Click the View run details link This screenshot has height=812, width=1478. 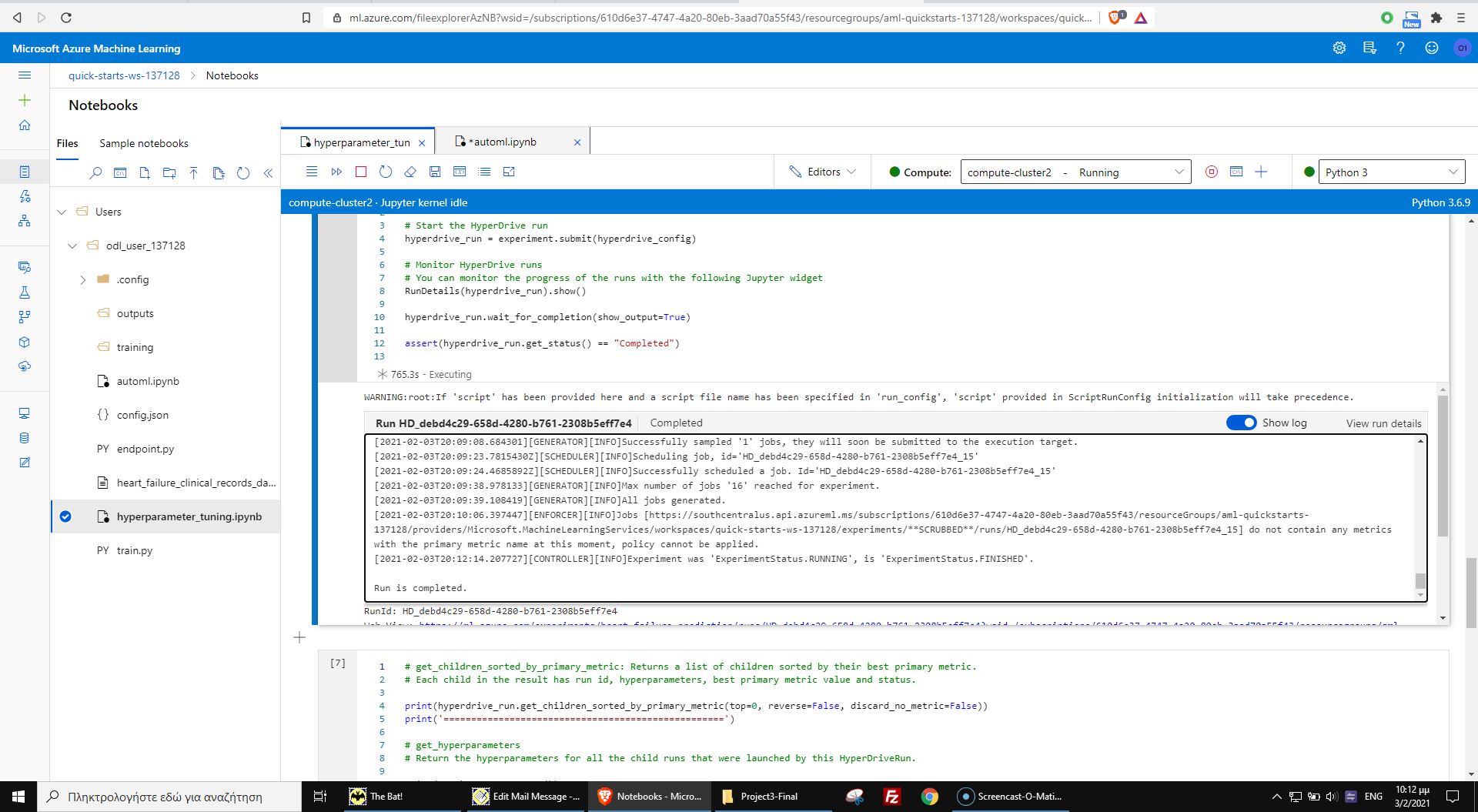coord(1383,423)
